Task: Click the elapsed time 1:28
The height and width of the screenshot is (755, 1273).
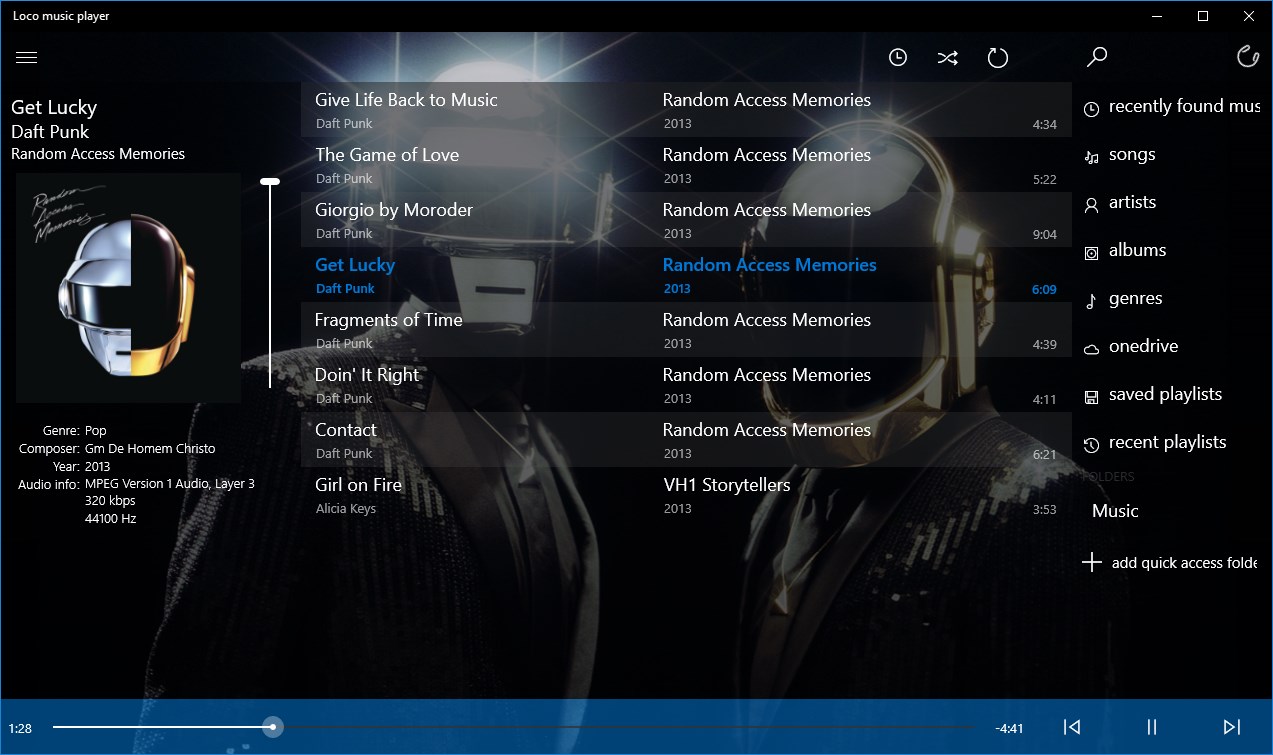Action: pos(20,728)
